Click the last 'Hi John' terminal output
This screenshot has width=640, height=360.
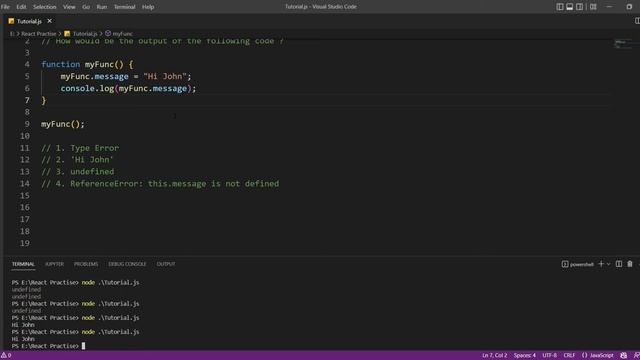coord(23,339)
